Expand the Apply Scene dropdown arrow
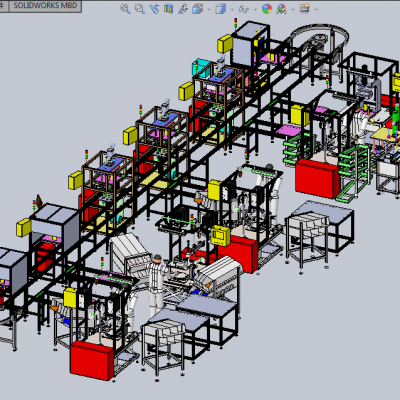 pyautogui.click(x=293, y=9)
